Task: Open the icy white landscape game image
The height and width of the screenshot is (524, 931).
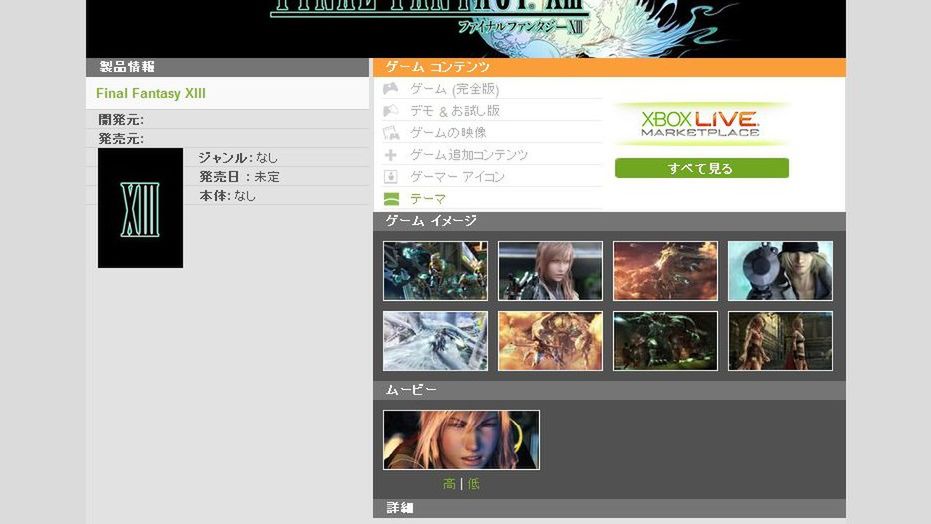Action: tap(435, 341)
